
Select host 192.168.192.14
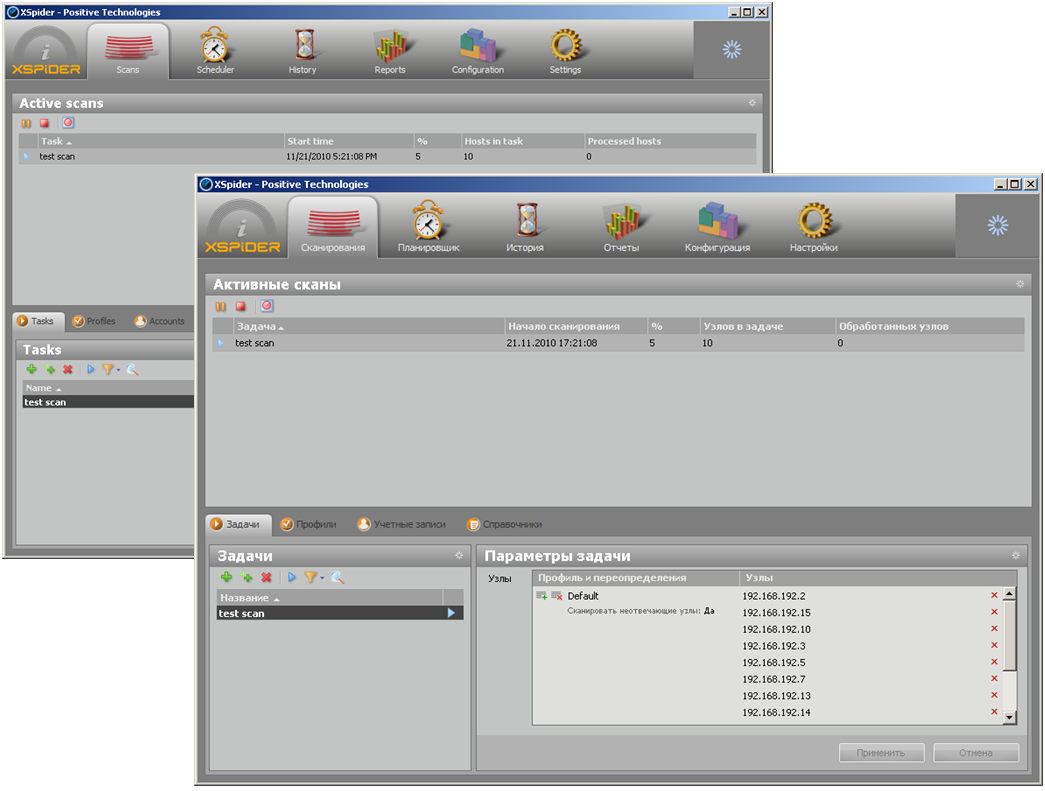pos(776,712)
